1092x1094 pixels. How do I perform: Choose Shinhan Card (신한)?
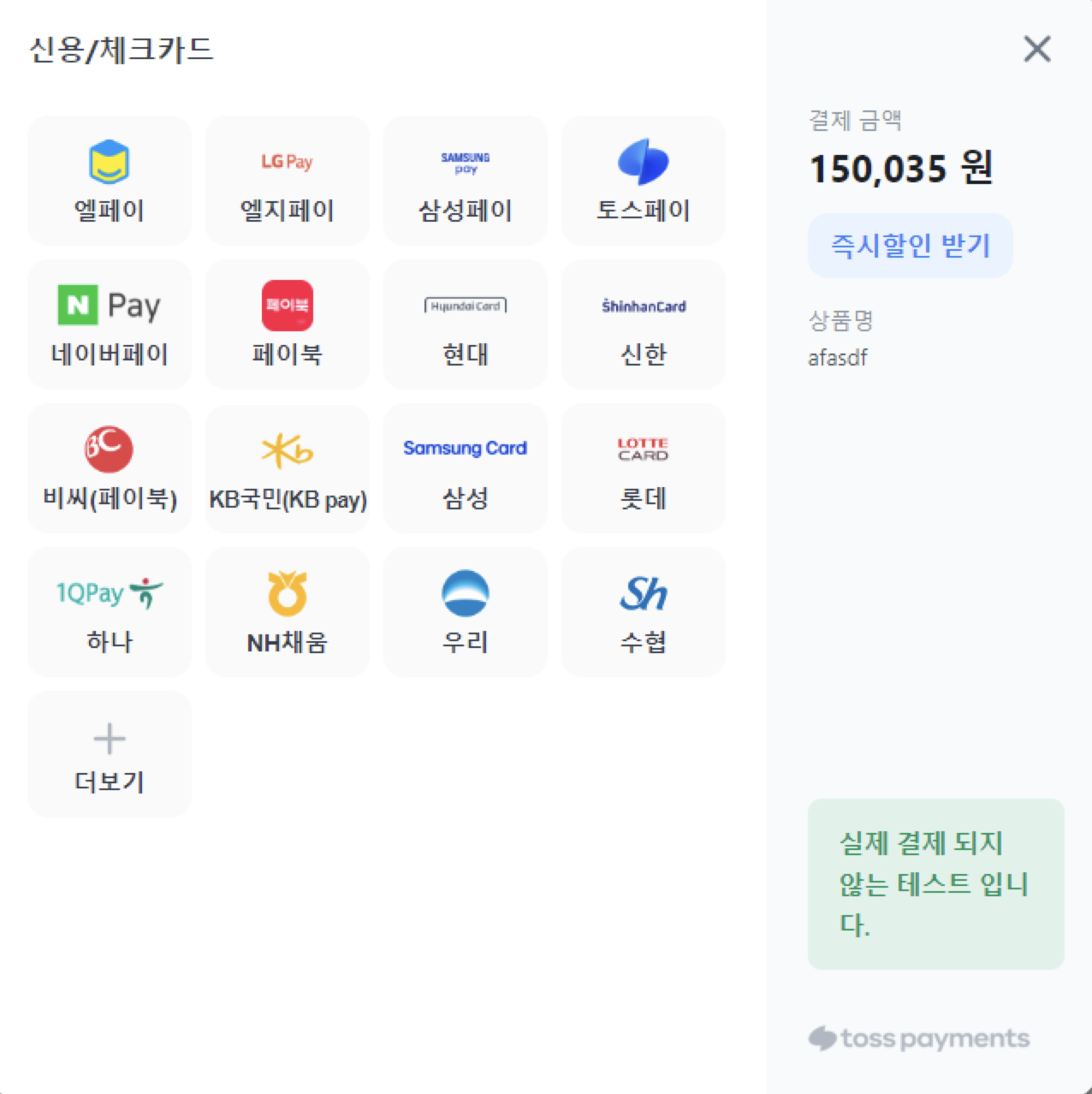click(644, 324)
